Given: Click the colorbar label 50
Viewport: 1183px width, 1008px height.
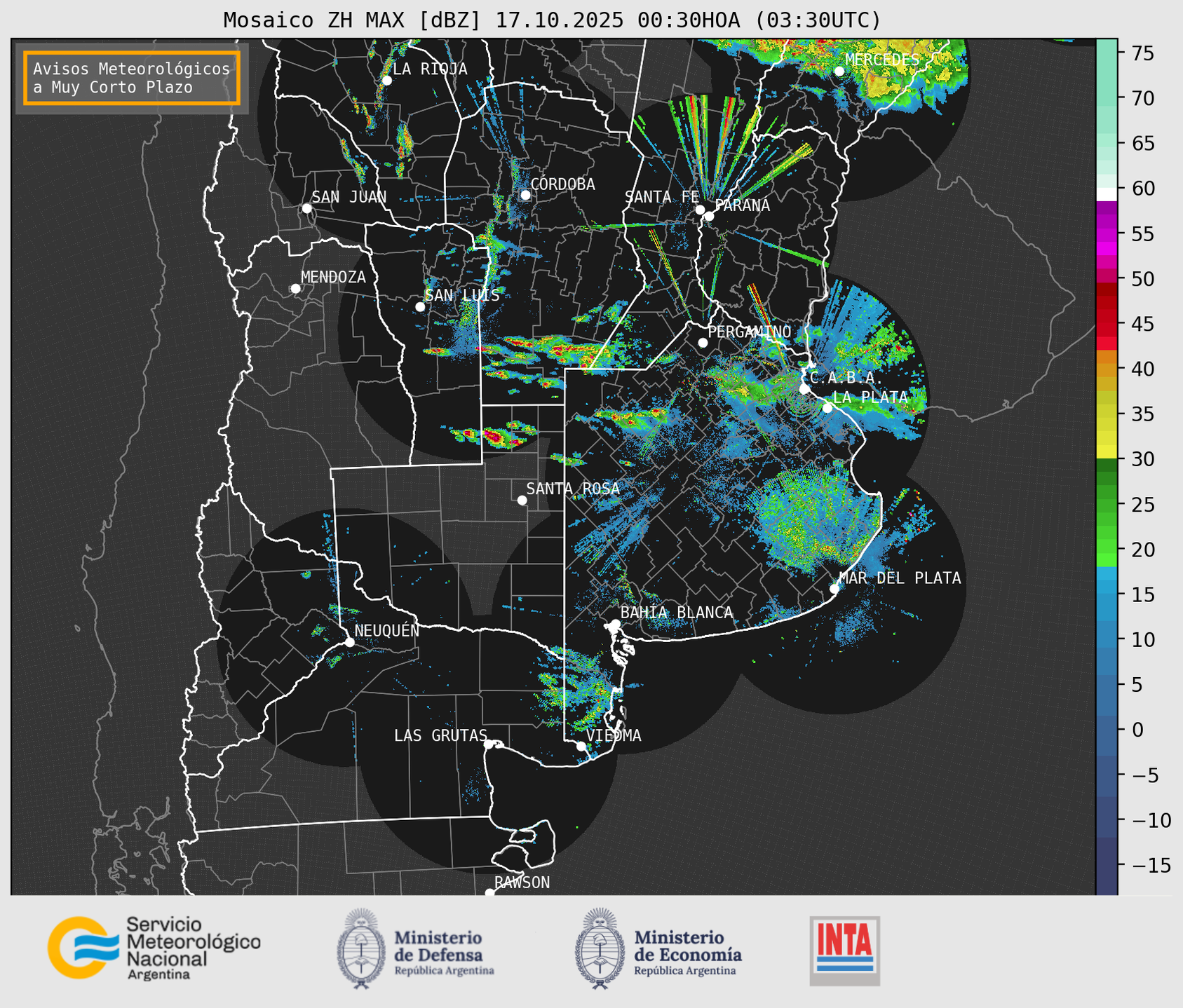Looking at the screenshot, I should coord(1142,279).
